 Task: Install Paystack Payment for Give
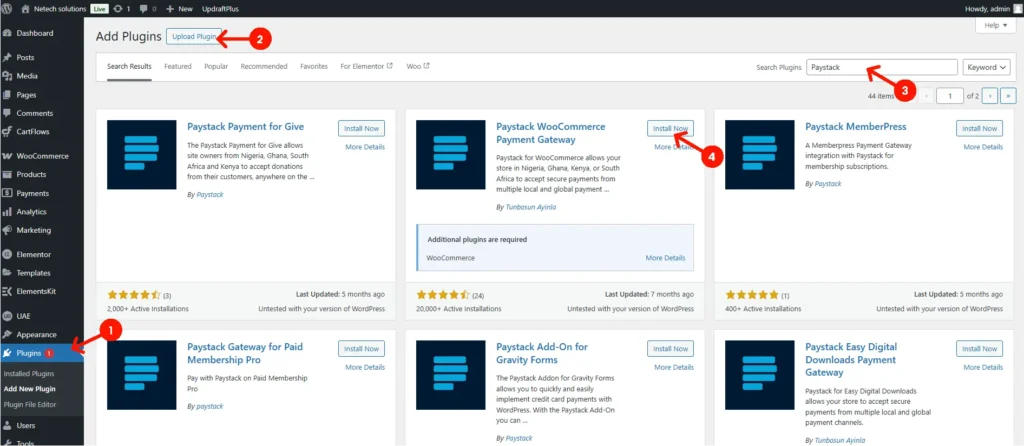pos(362,129)
